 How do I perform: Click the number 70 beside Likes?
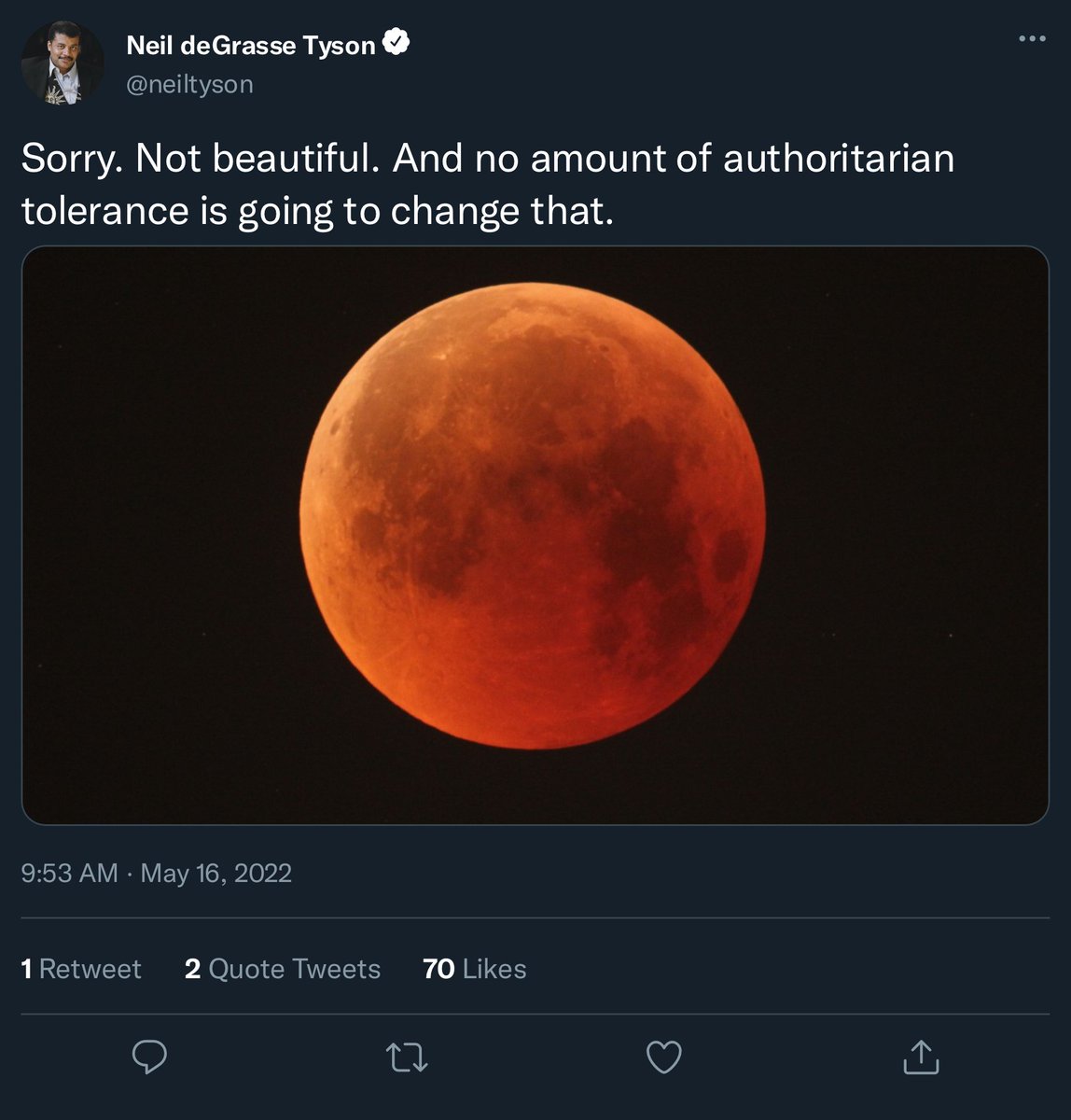tap(438, 969)
